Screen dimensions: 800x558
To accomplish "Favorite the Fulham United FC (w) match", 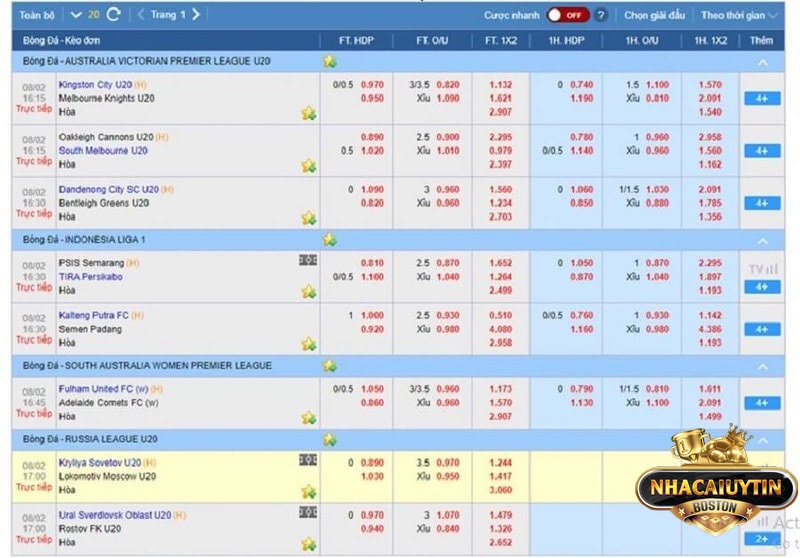I will click(x=308, y=417).
